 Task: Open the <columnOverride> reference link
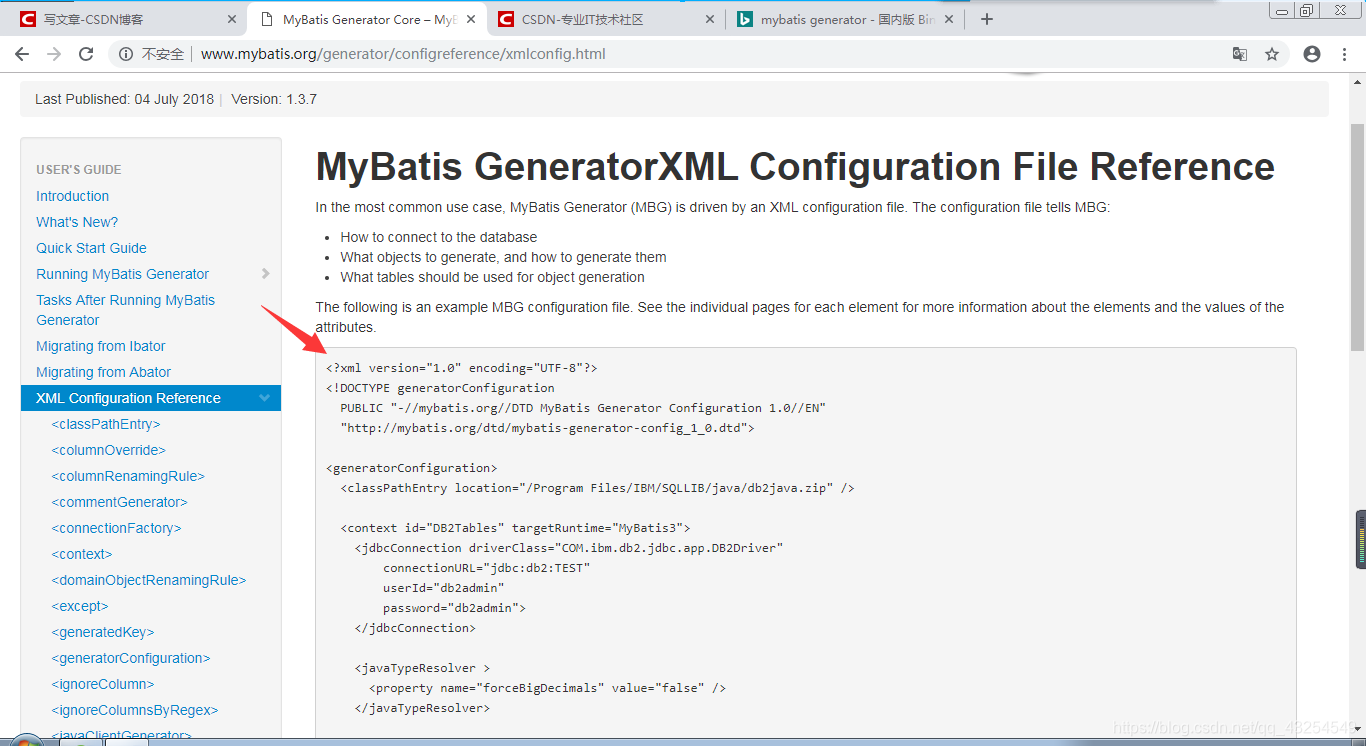[108, 450]
